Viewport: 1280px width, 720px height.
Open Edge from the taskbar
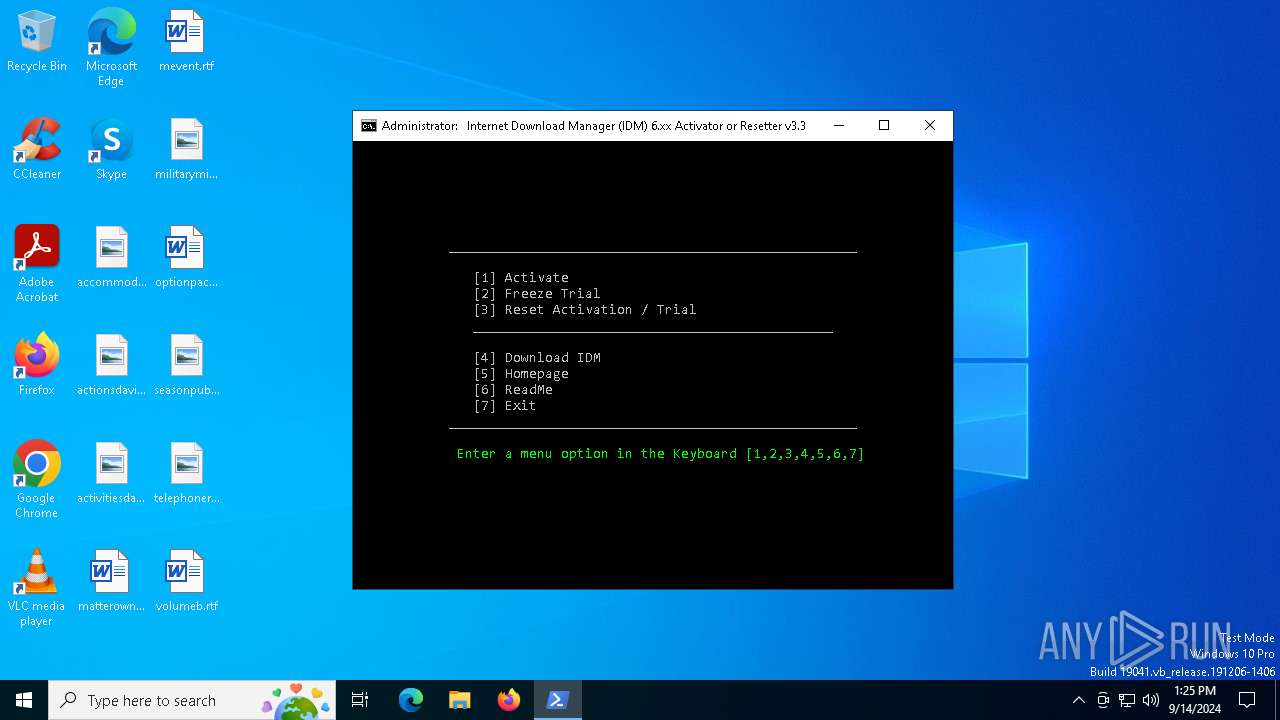[411, 700]
